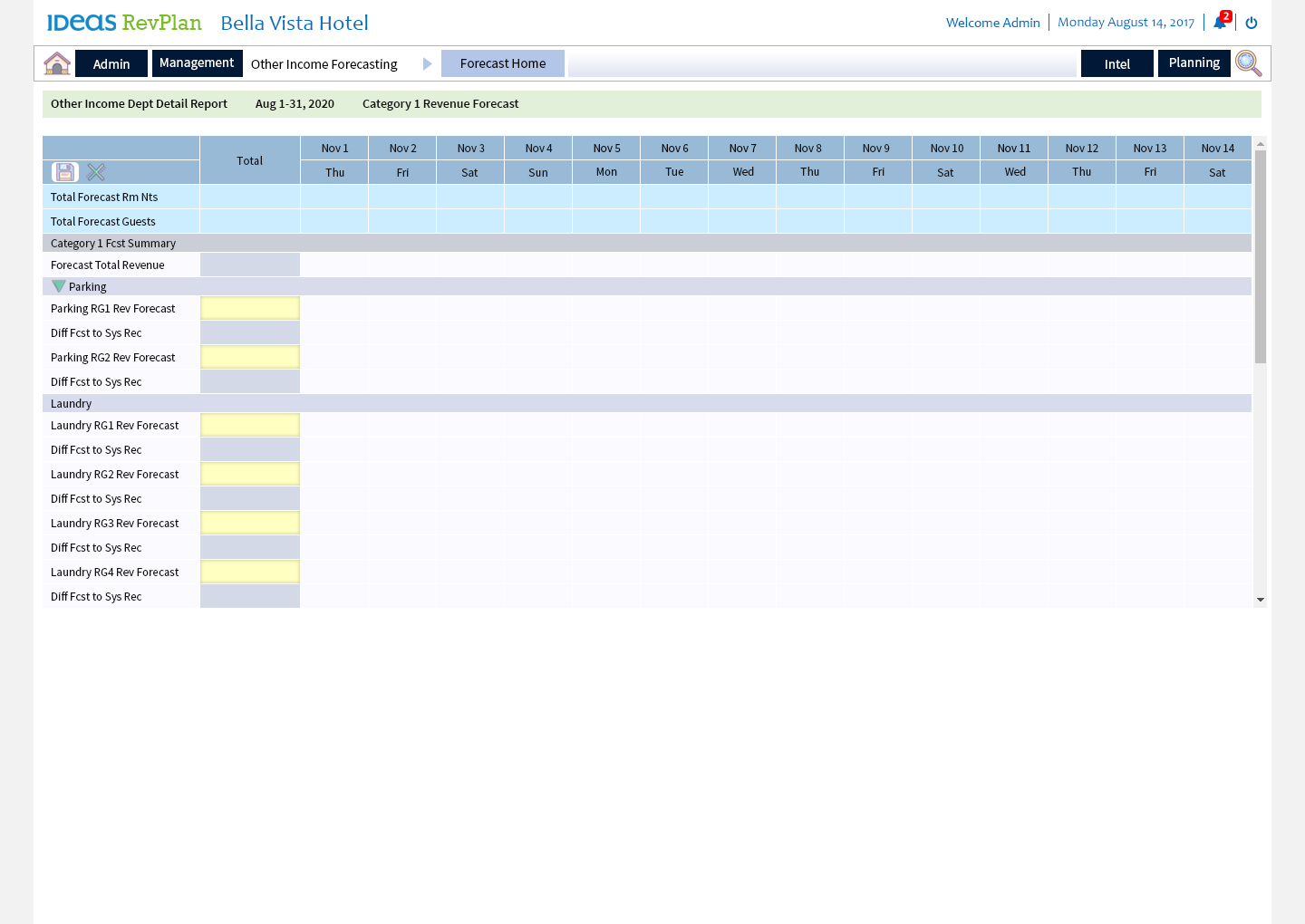1305x924 pixels.
Task: Click Parking RG1 Rev Forecast total field
Action: pos(250,309)
